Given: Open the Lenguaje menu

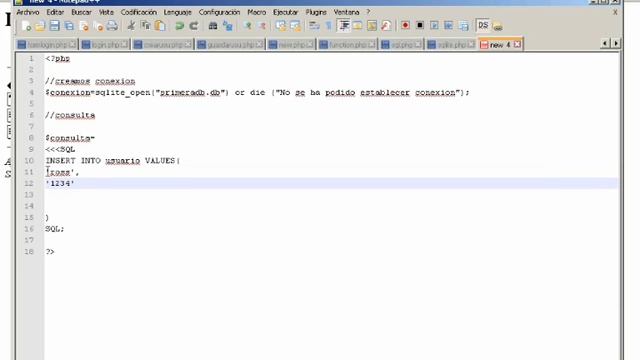Looking at the screenshot, I should (178, 12).
